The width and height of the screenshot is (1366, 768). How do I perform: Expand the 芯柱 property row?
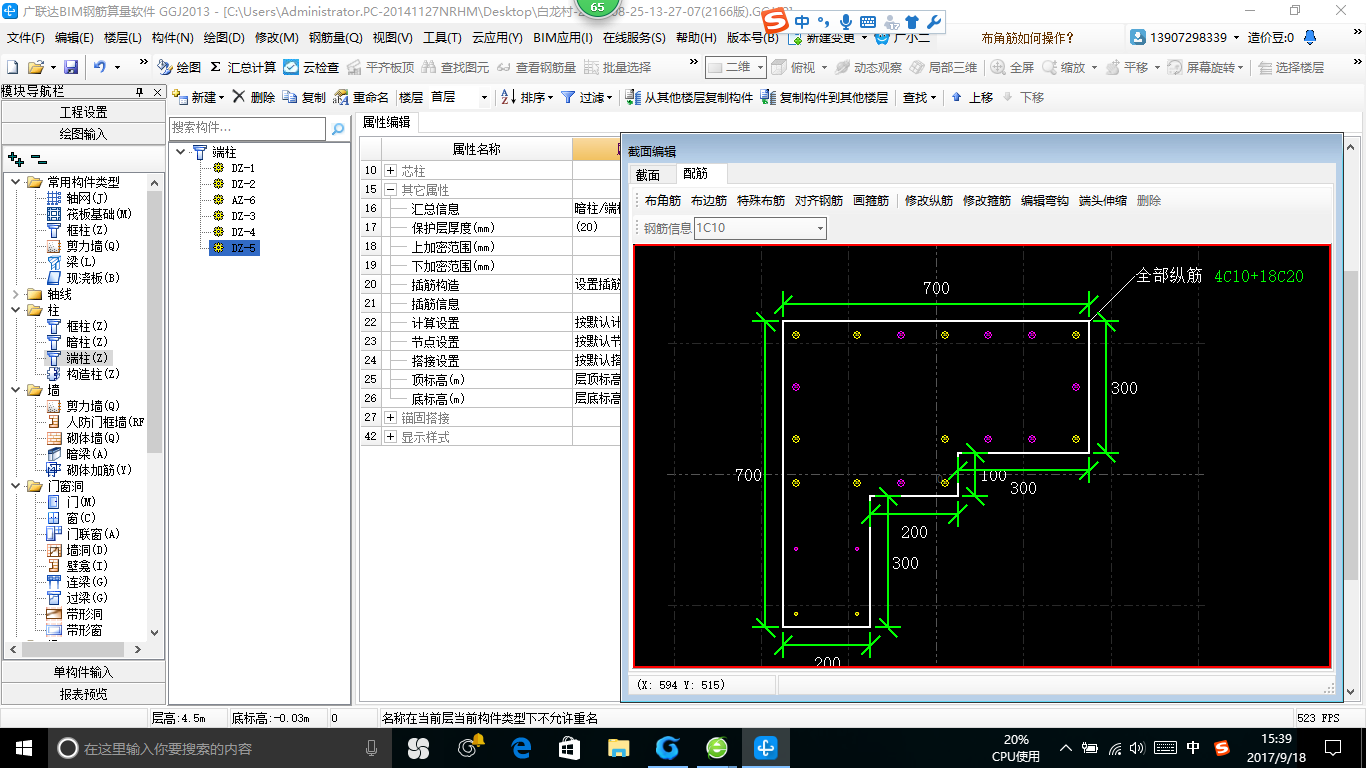click(391, 171)
